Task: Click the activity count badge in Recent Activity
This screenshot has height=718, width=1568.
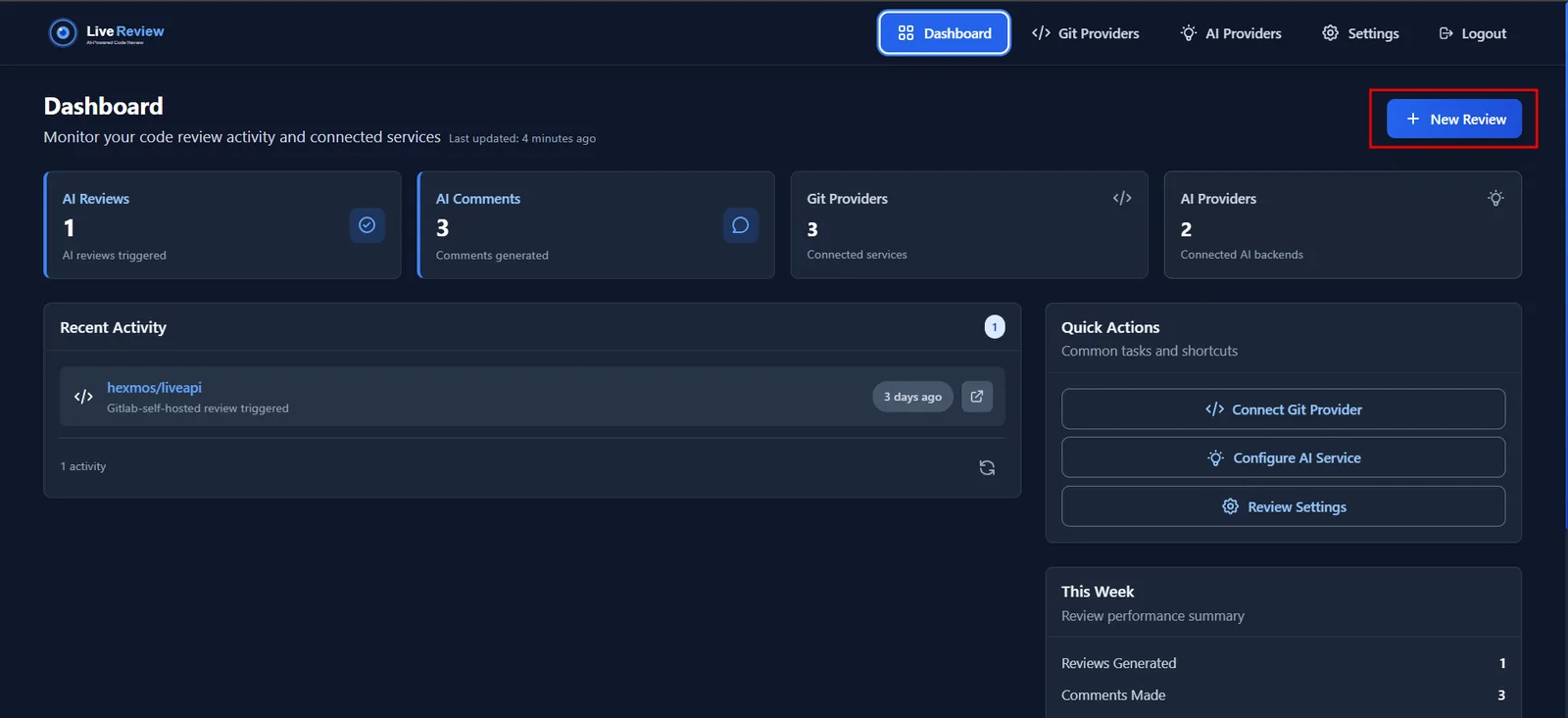Action: coord(995,327)
